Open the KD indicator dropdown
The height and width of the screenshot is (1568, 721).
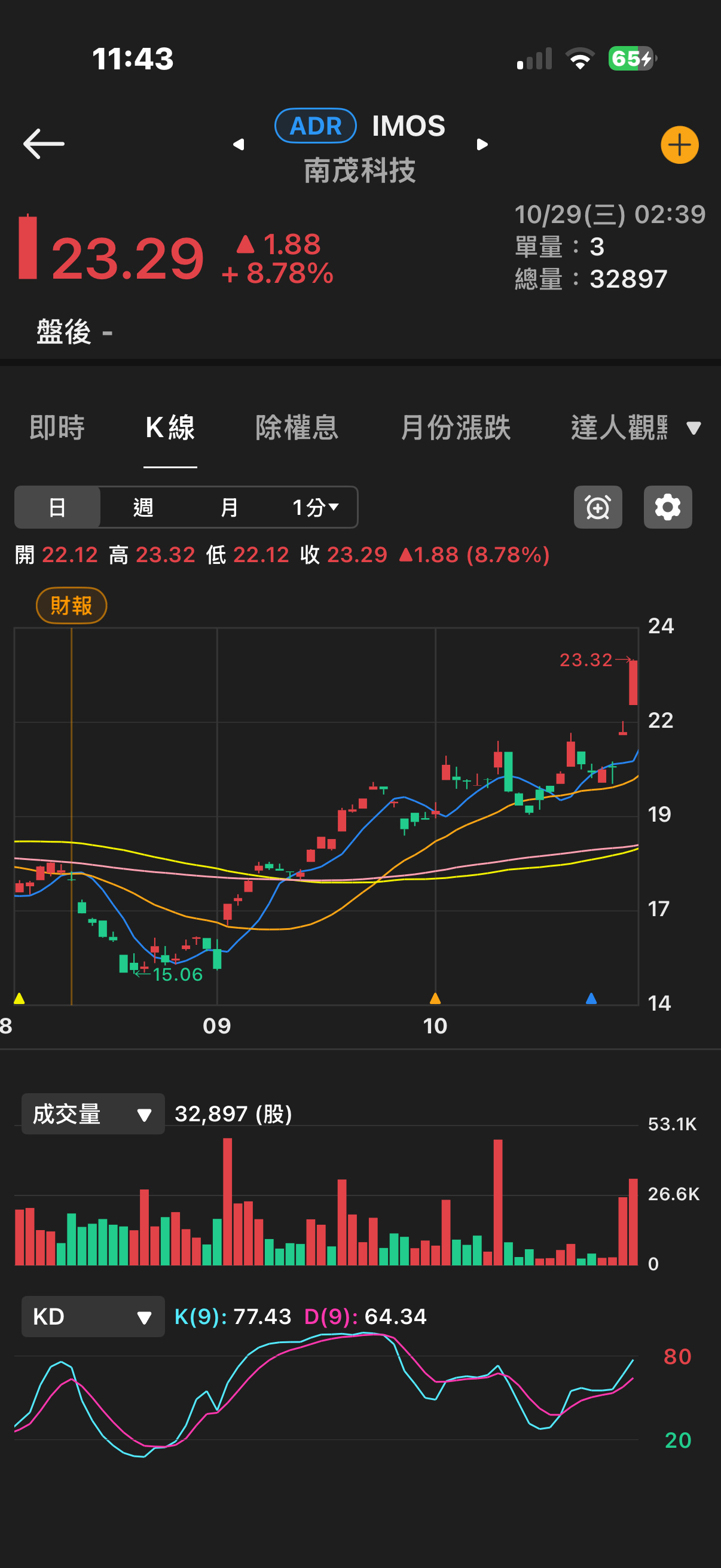click(x=93, y=1317)
